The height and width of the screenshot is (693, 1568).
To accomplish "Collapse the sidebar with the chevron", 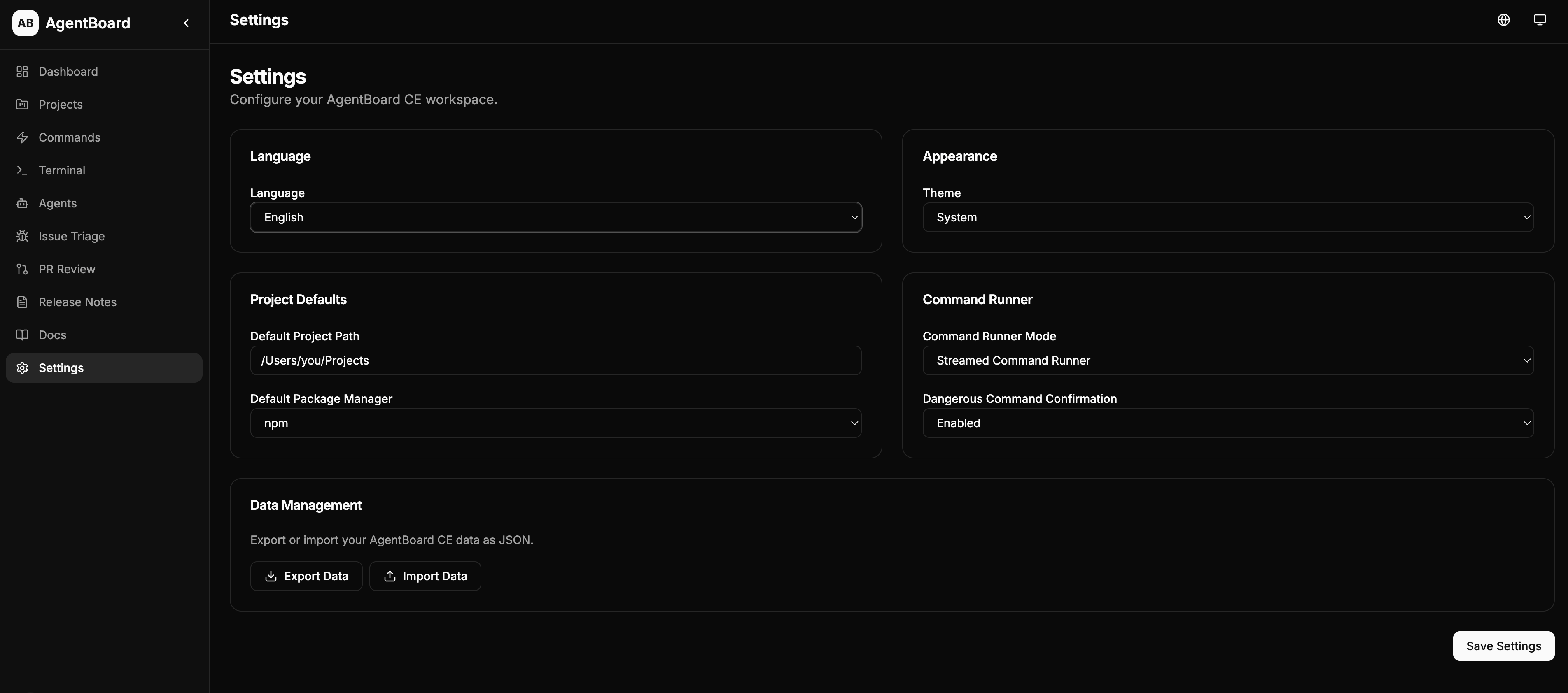I will click(186, 23).
